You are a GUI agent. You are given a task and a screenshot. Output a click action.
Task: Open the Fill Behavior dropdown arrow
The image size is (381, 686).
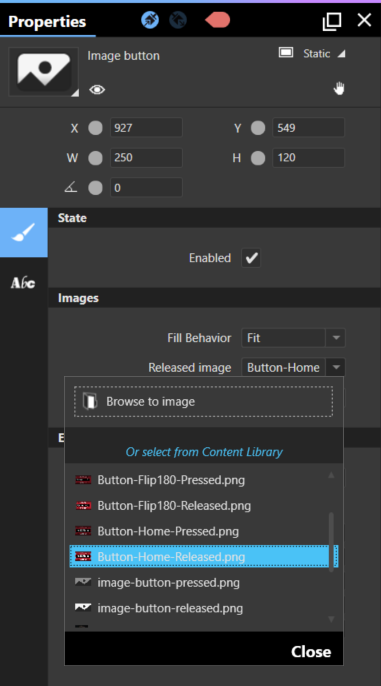pos(336,338)
